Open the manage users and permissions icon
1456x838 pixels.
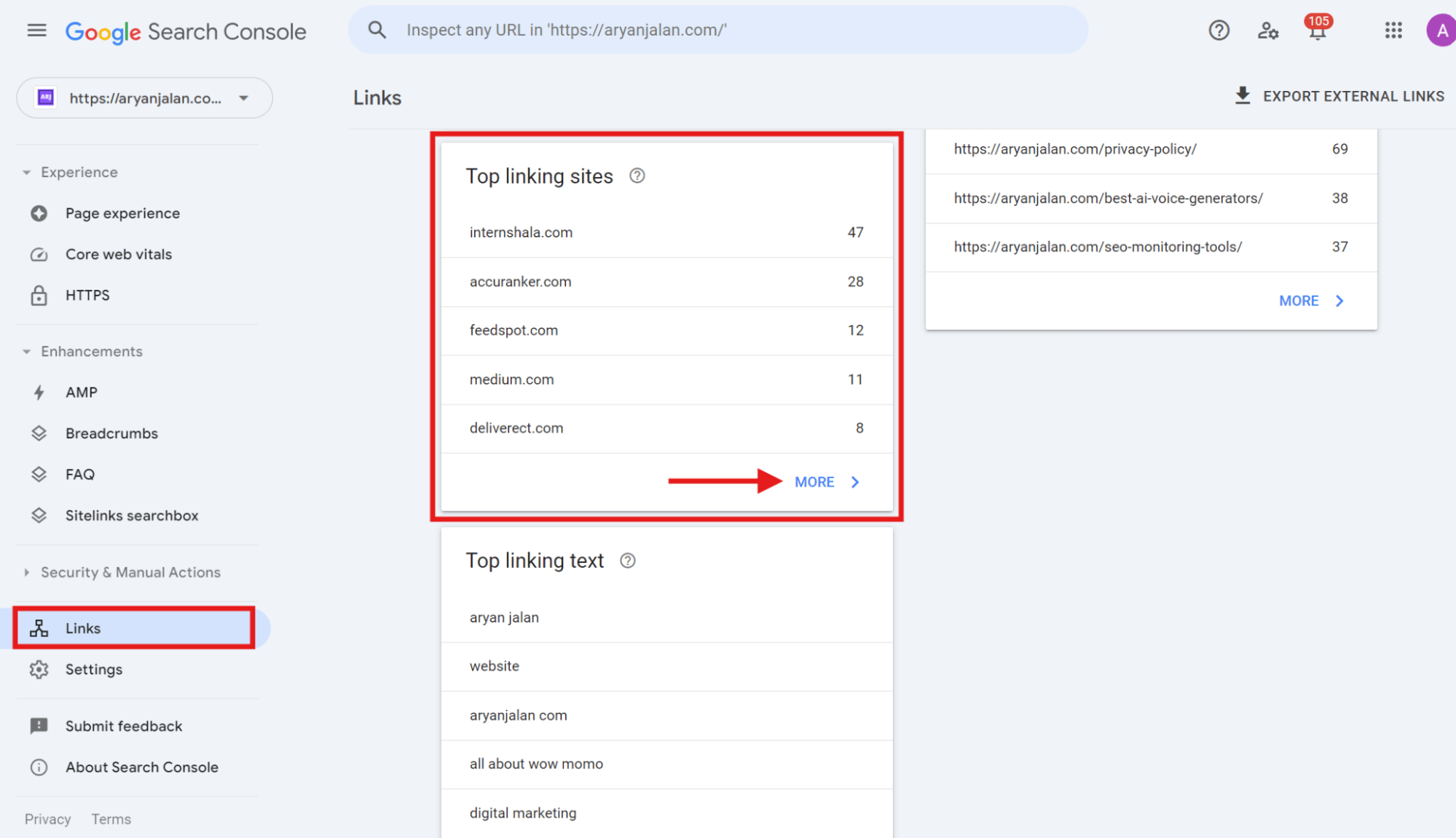(x=1267, y=31)
